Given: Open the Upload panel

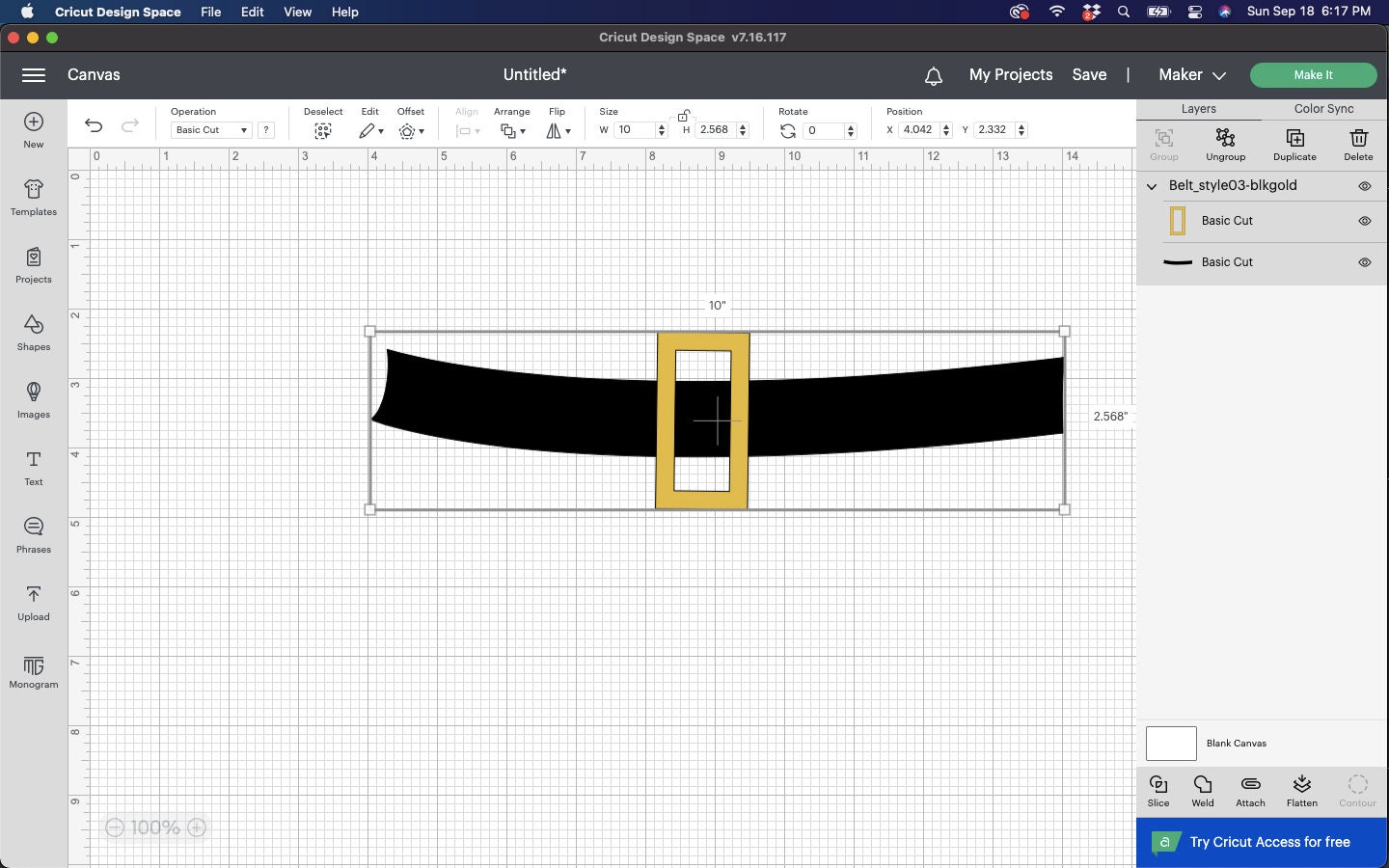Looking at the screenshot, I should tap(33, 603).
